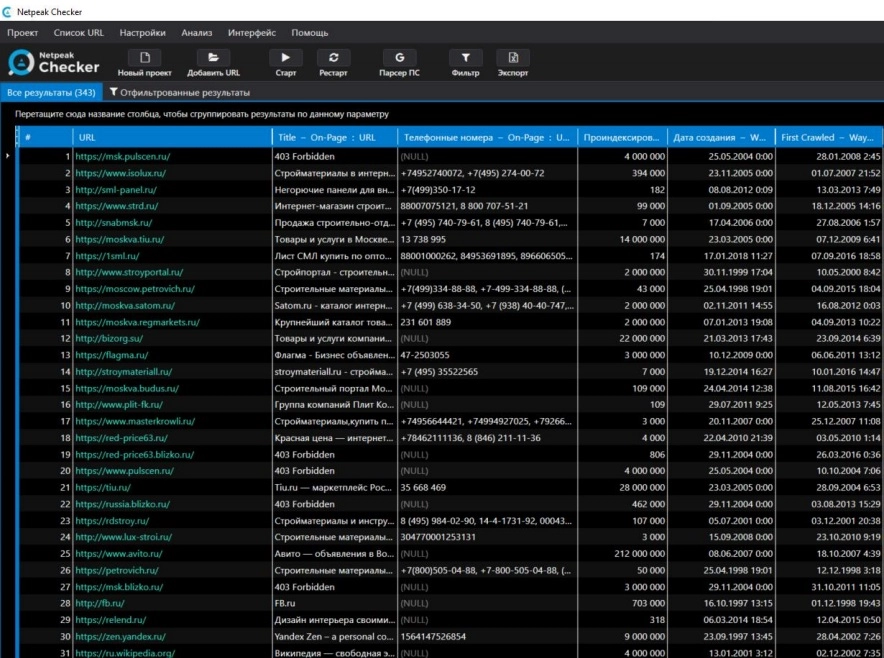Open the link https://ru.wikipedia.org/
The image size is (884, 658).
[125, 653]
